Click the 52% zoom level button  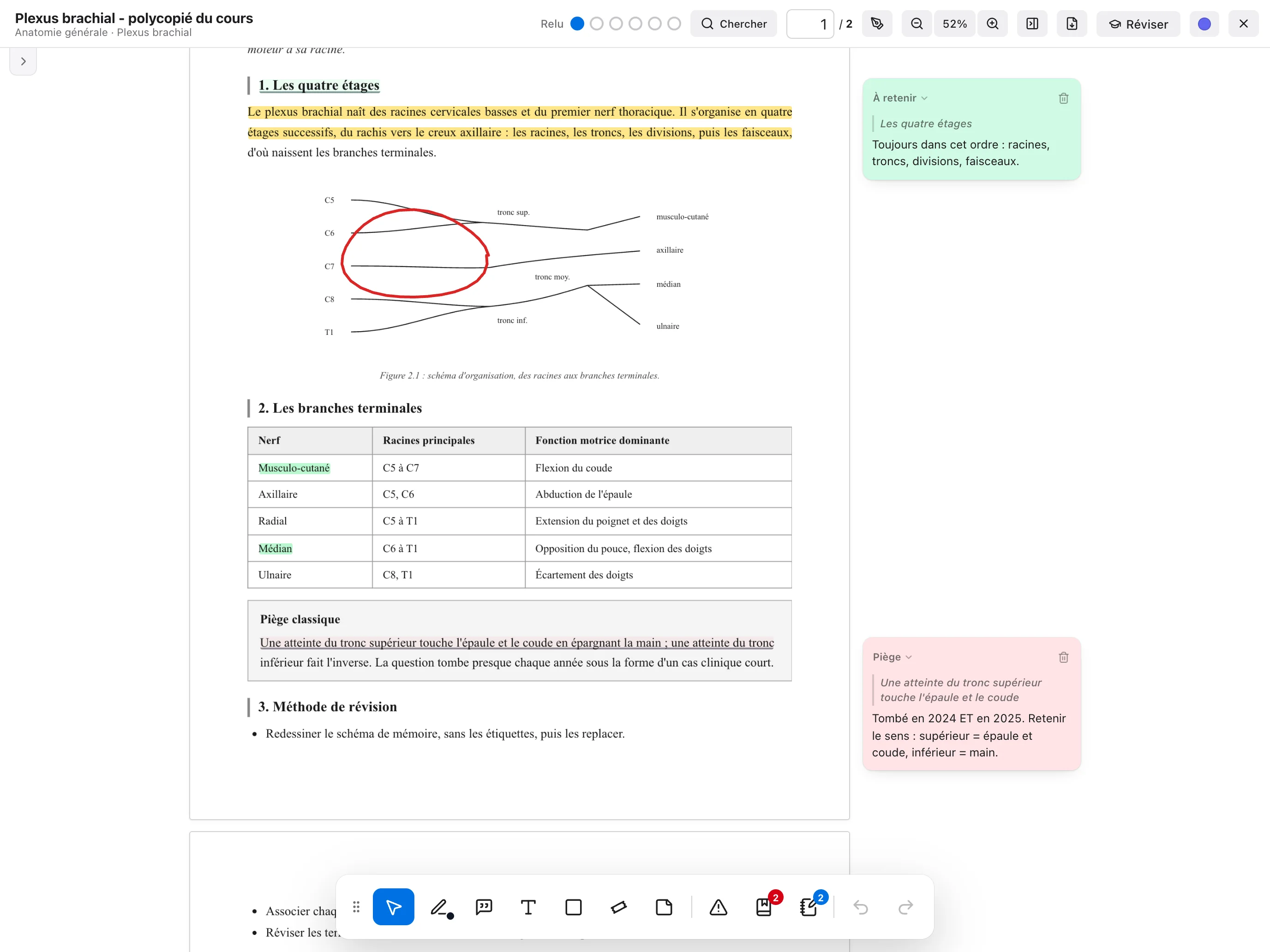click(x=955, y=24)
